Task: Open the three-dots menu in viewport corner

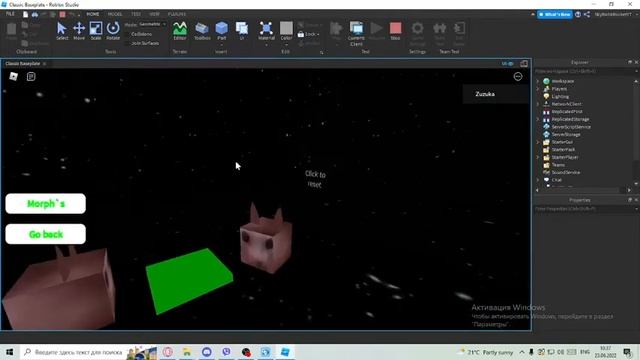Action: click(518, 76)
